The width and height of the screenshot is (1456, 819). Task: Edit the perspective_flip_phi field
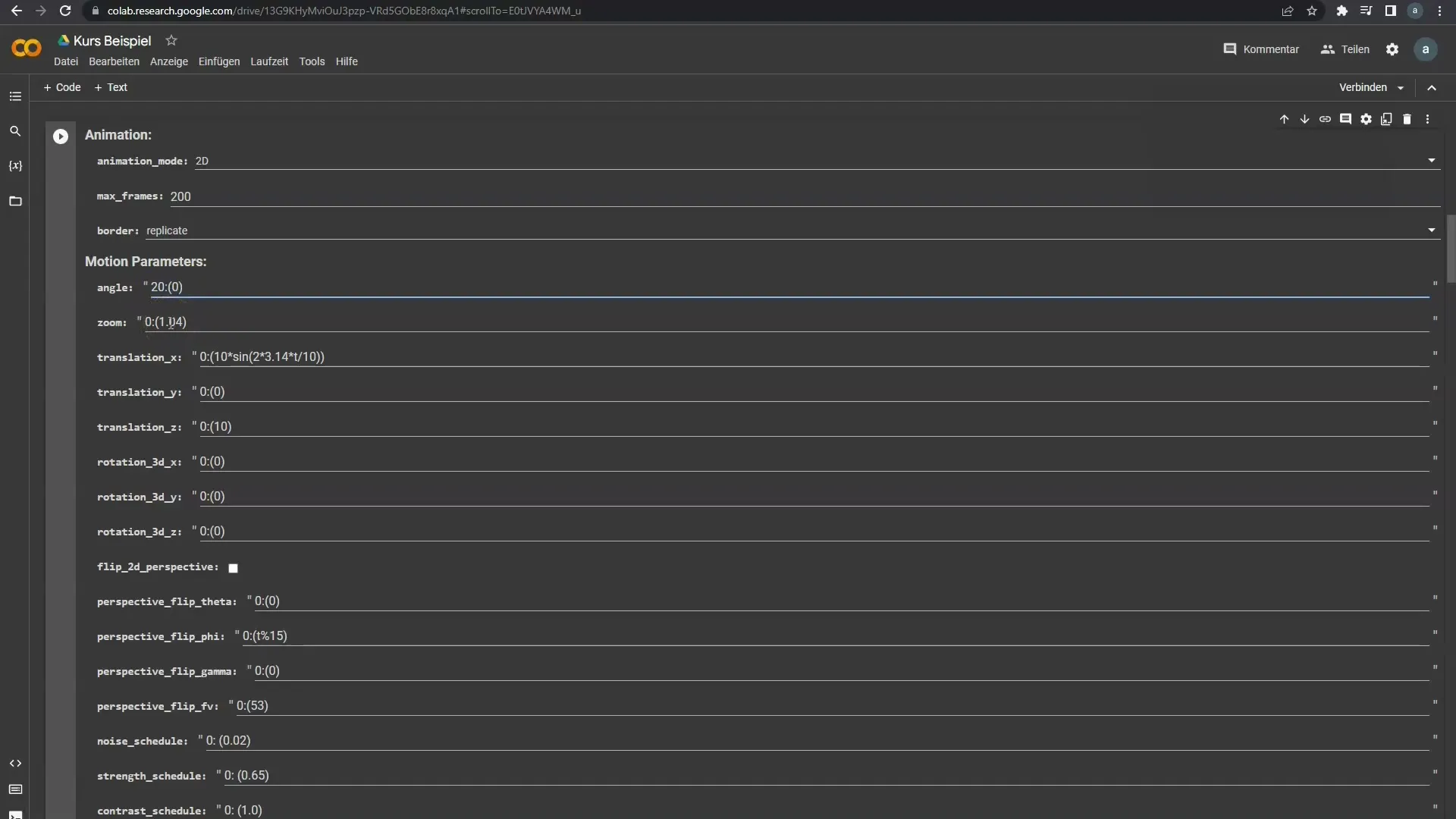click(x=835, y=636)
